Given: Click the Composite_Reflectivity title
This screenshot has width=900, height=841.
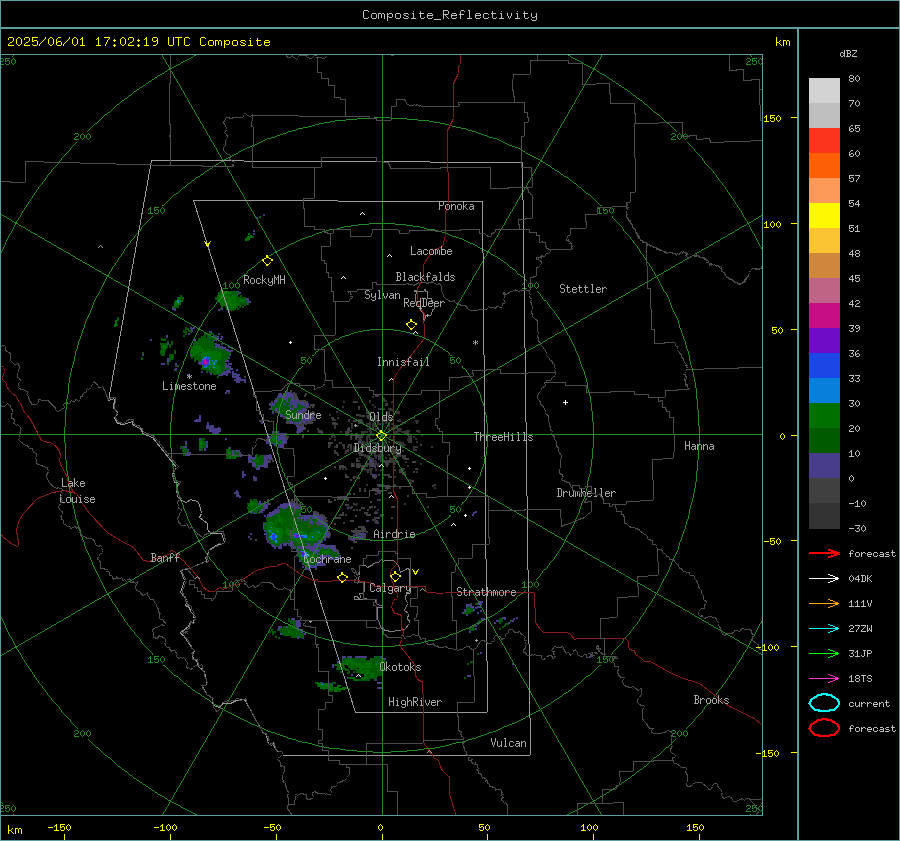Looking at the screenshot, I should (x=450, y=15).
